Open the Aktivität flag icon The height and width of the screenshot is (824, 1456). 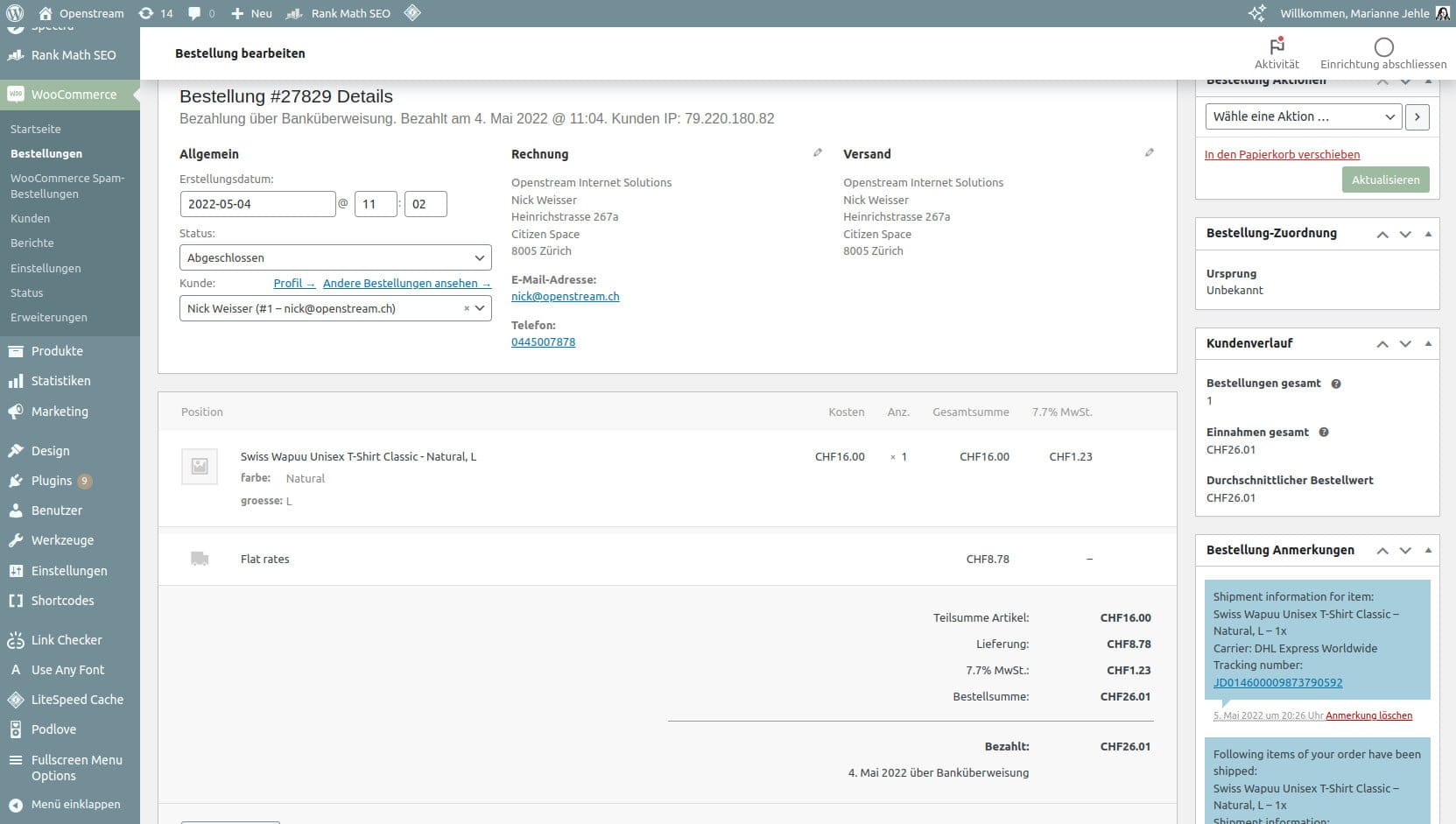tap(1277, 46)
